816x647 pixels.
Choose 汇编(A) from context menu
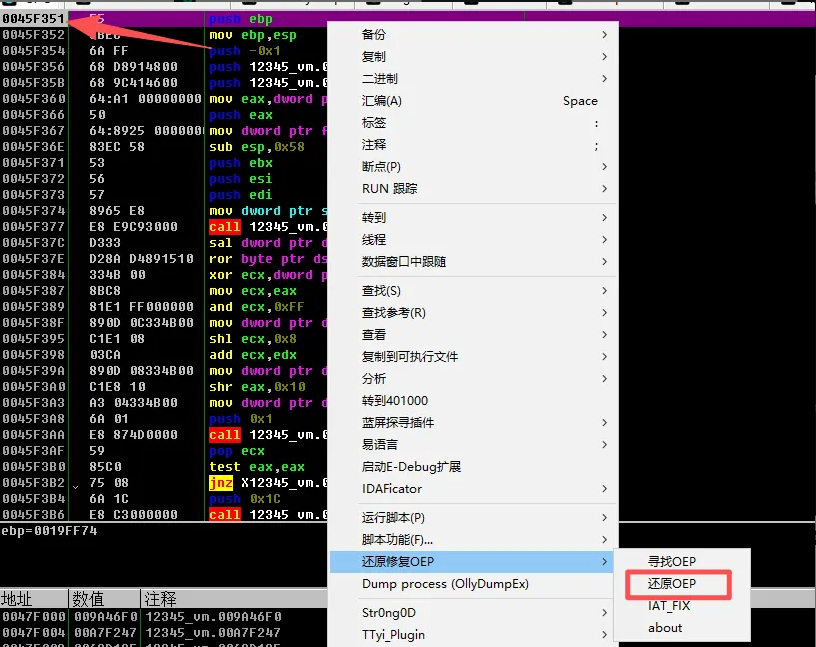[x=473, y=100]
